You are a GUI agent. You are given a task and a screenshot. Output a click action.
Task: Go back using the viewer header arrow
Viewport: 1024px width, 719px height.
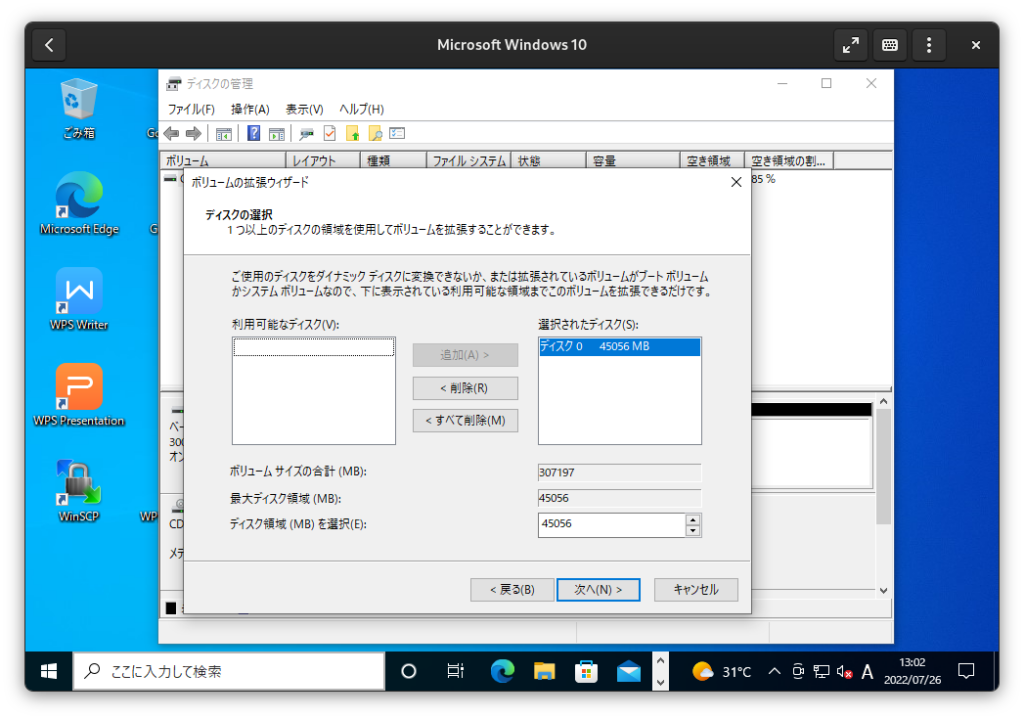[49, 45]
